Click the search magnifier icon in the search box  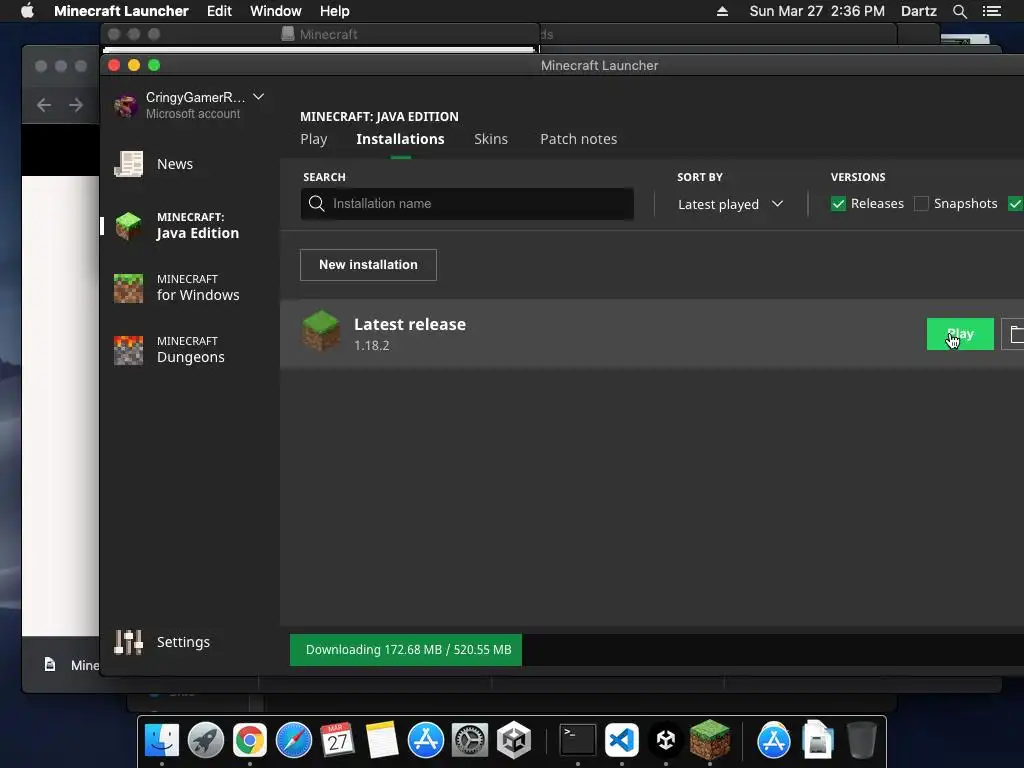pyautogui.click(x=317, y=204)
